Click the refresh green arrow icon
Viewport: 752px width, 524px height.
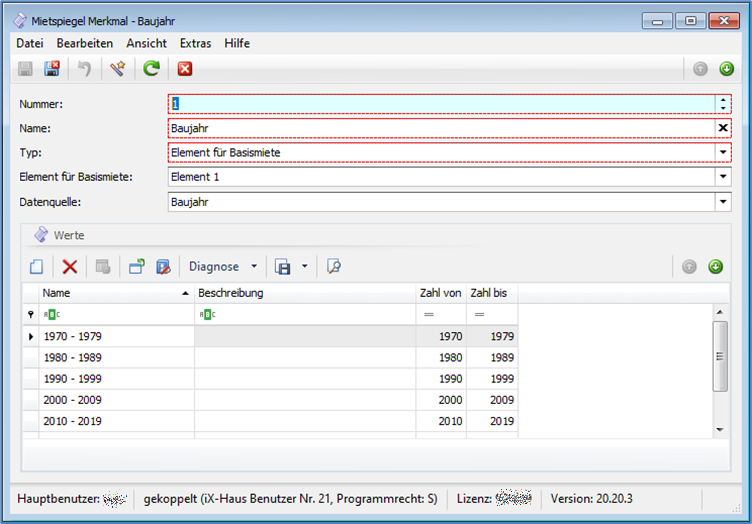click(151, 69)
